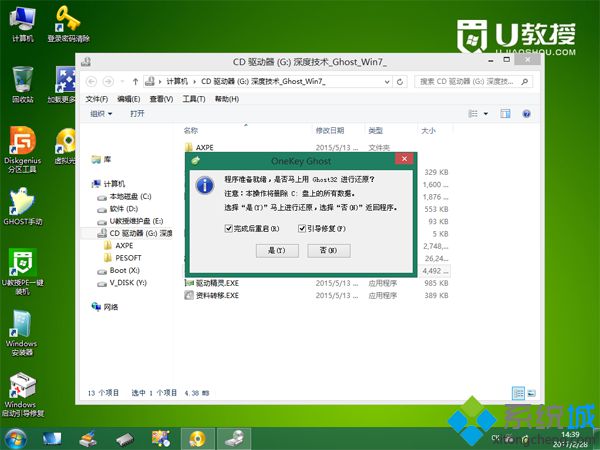
Task: Select 本地磁盘 (C:) in the tree
Action: [124, 197]
